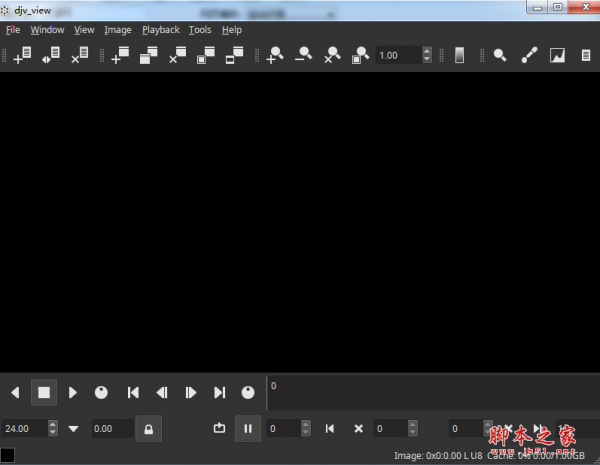
Task: Open the Histogram tool
Action: pos(558,55)
